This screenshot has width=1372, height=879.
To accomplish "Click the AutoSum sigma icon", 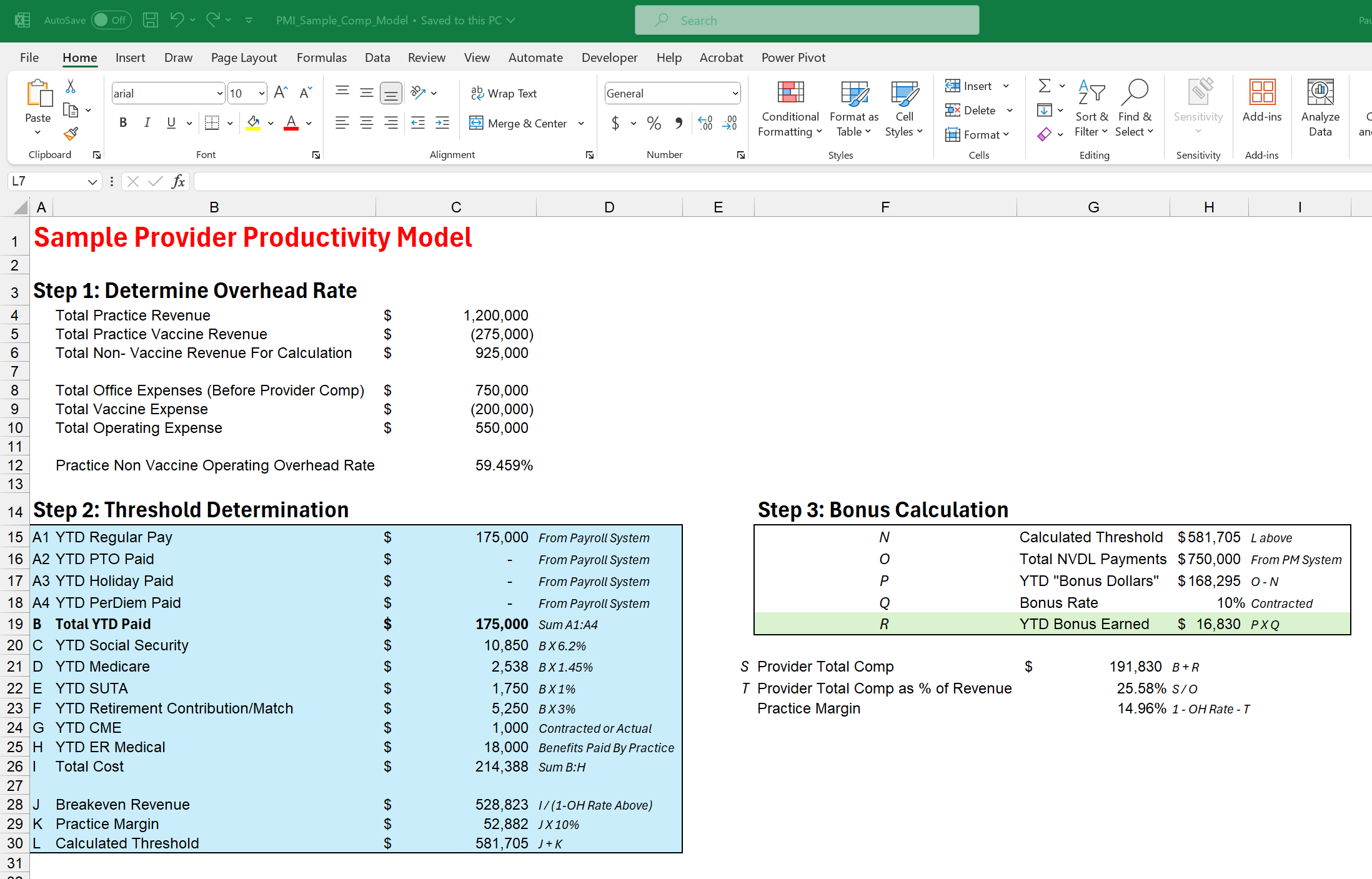I will point(1045,86).
